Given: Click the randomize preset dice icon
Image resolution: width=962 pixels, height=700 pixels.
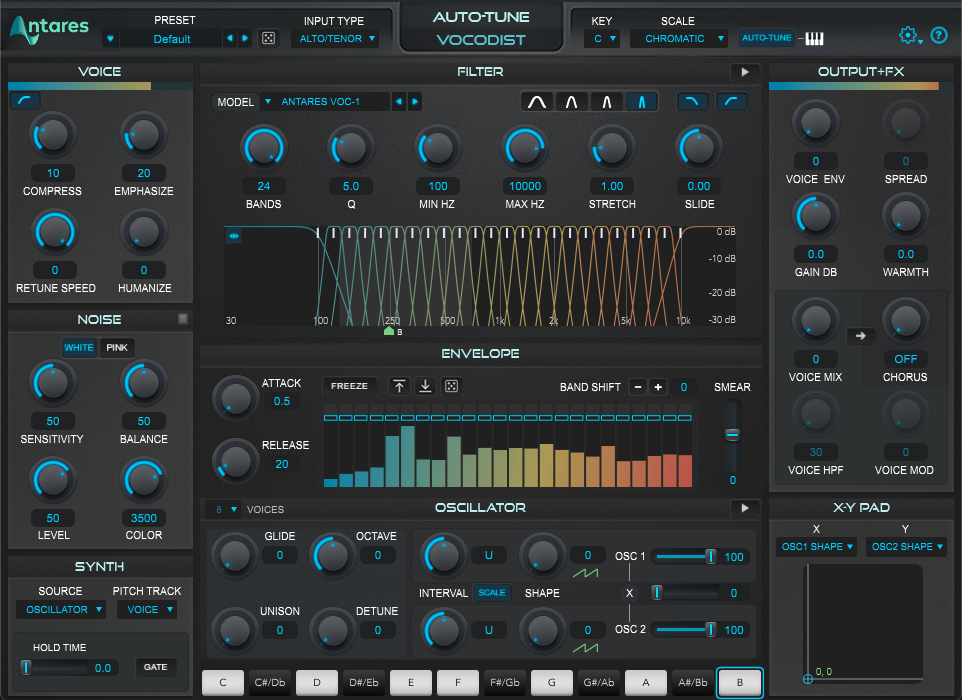Looking at the screenshot, I should (268, 38).
